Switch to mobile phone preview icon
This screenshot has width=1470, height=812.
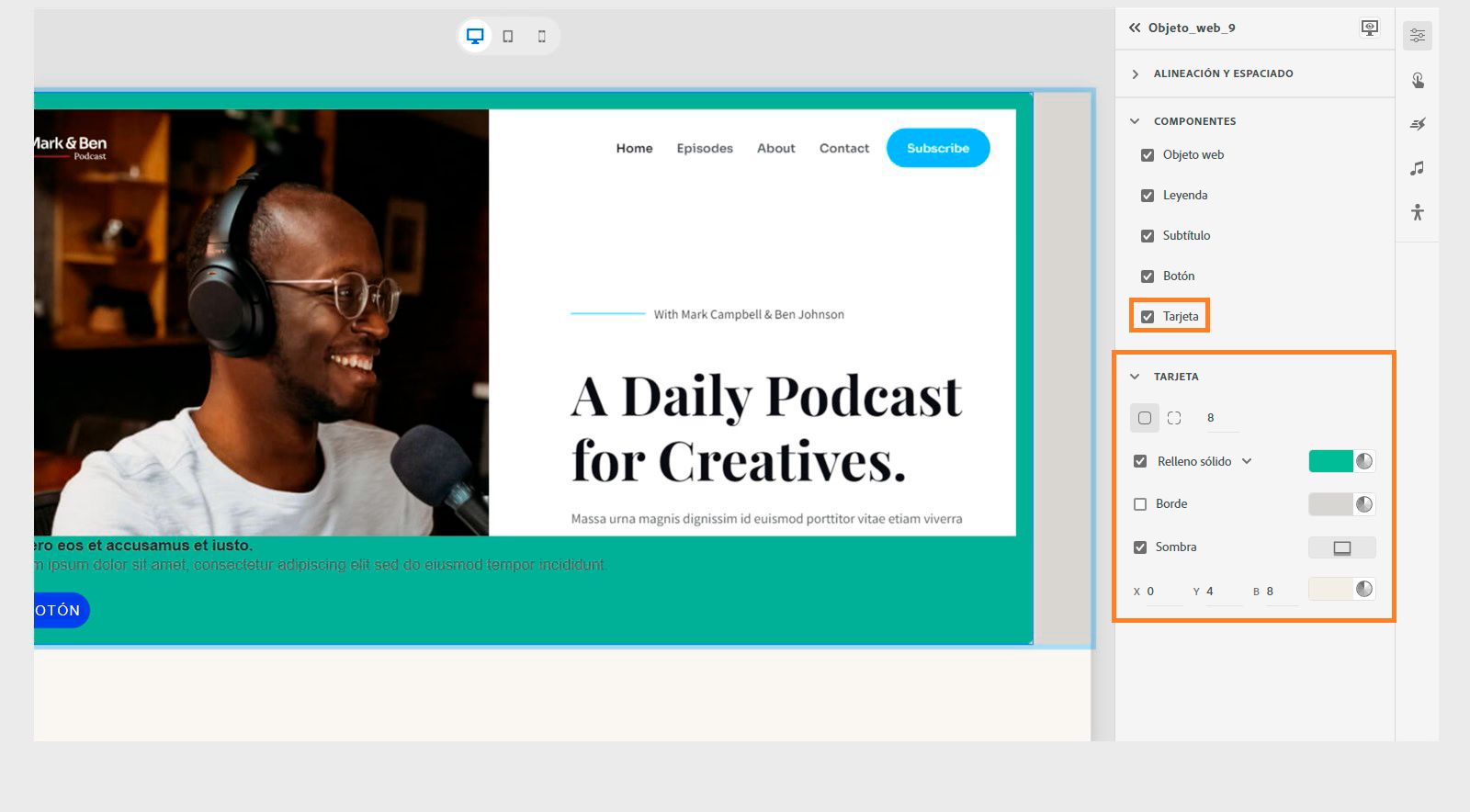pos(541,36)
